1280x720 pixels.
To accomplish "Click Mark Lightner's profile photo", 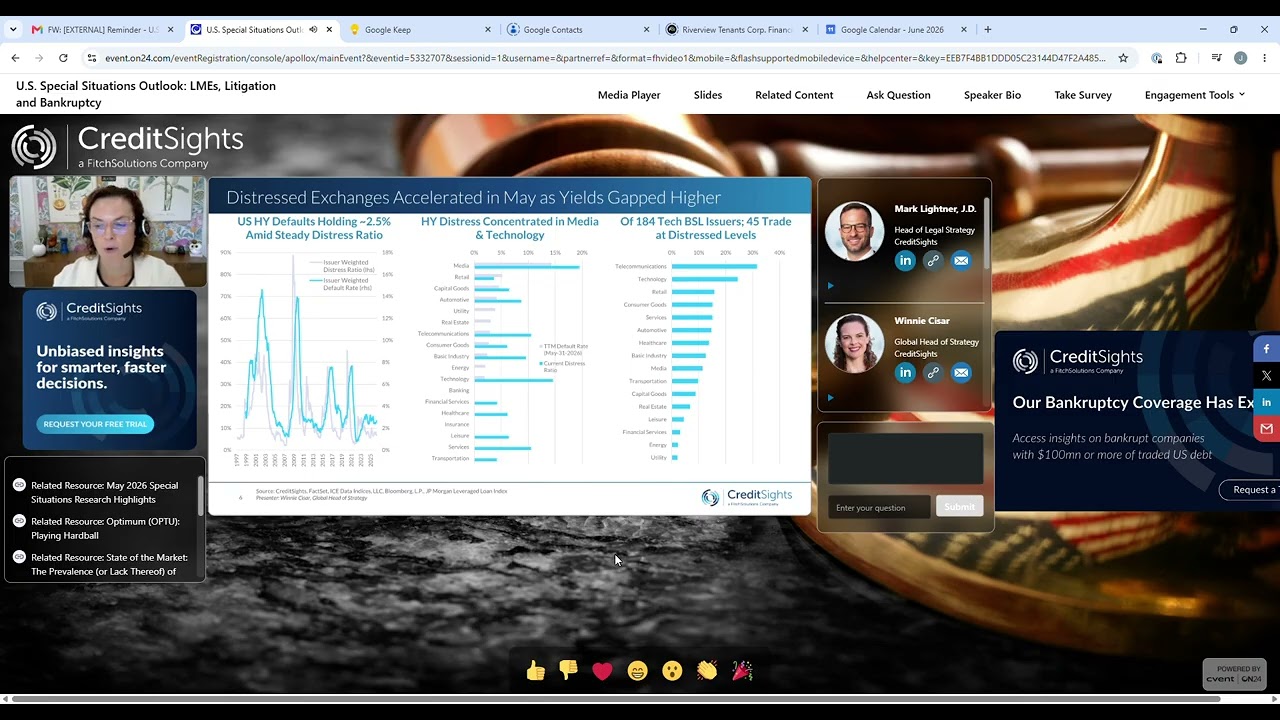I will tap(854, 231).
